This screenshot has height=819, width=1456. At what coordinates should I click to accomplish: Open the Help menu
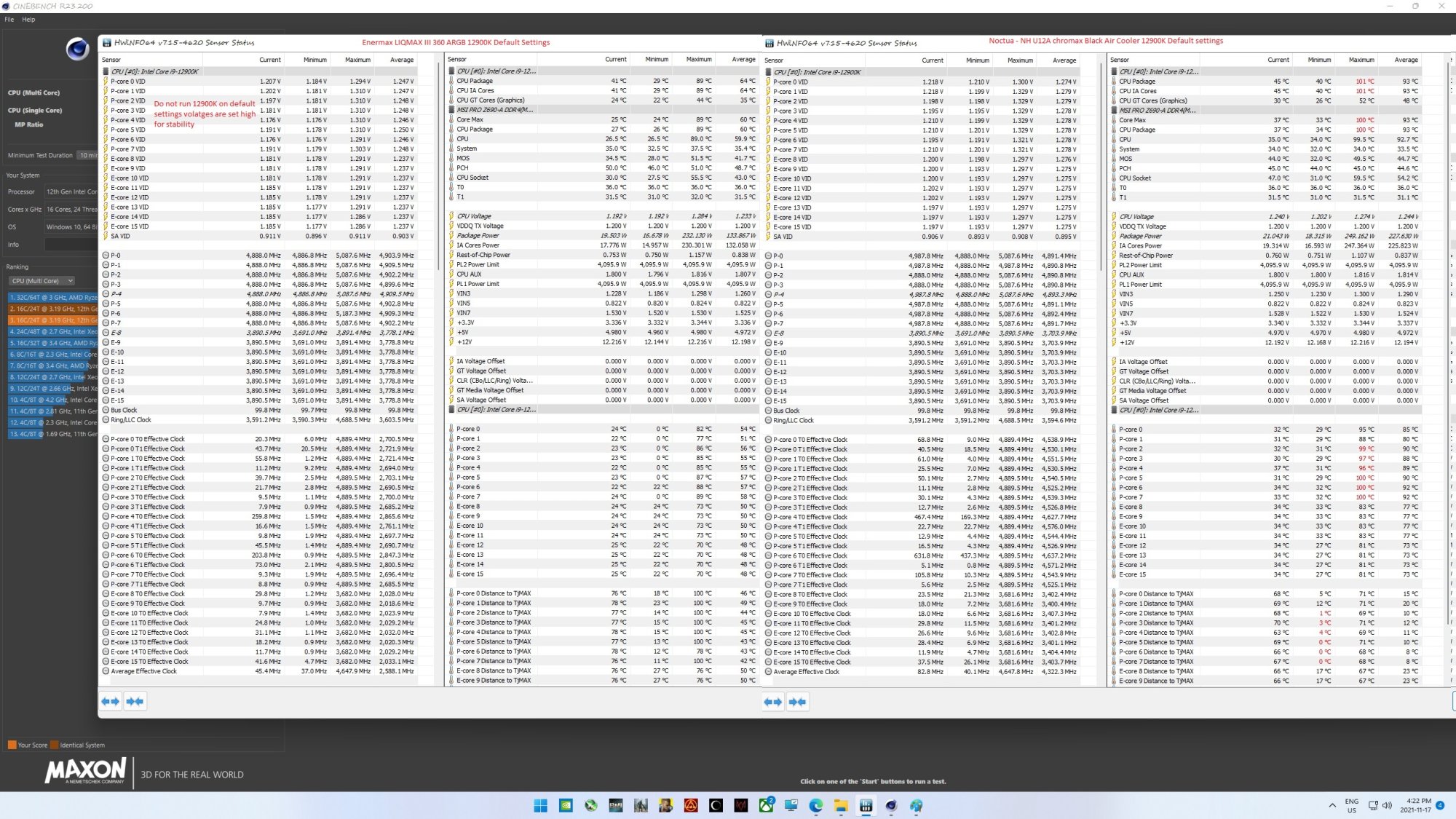pos(28,20)
